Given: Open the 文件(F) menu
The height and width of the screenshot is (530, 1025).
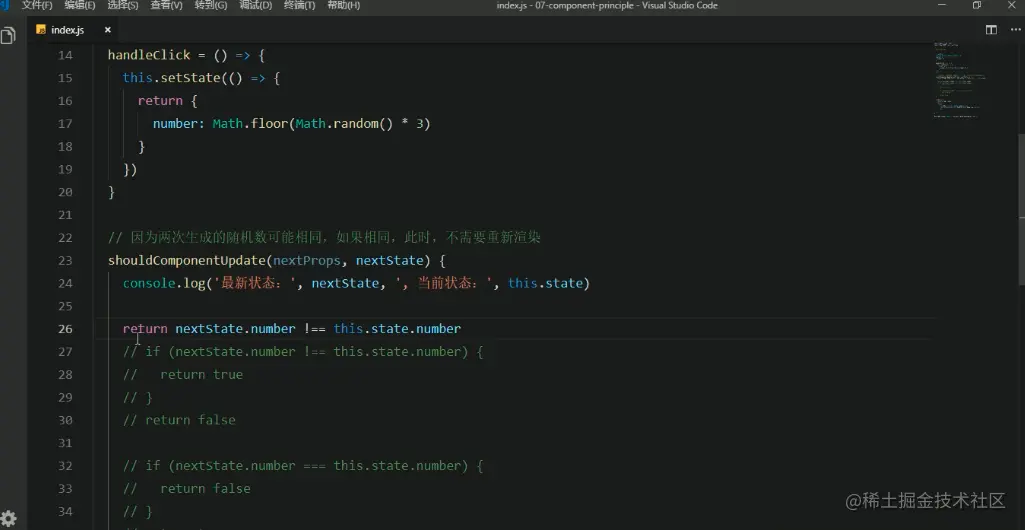Looking at the screenshot, I should tap(37, 5).
